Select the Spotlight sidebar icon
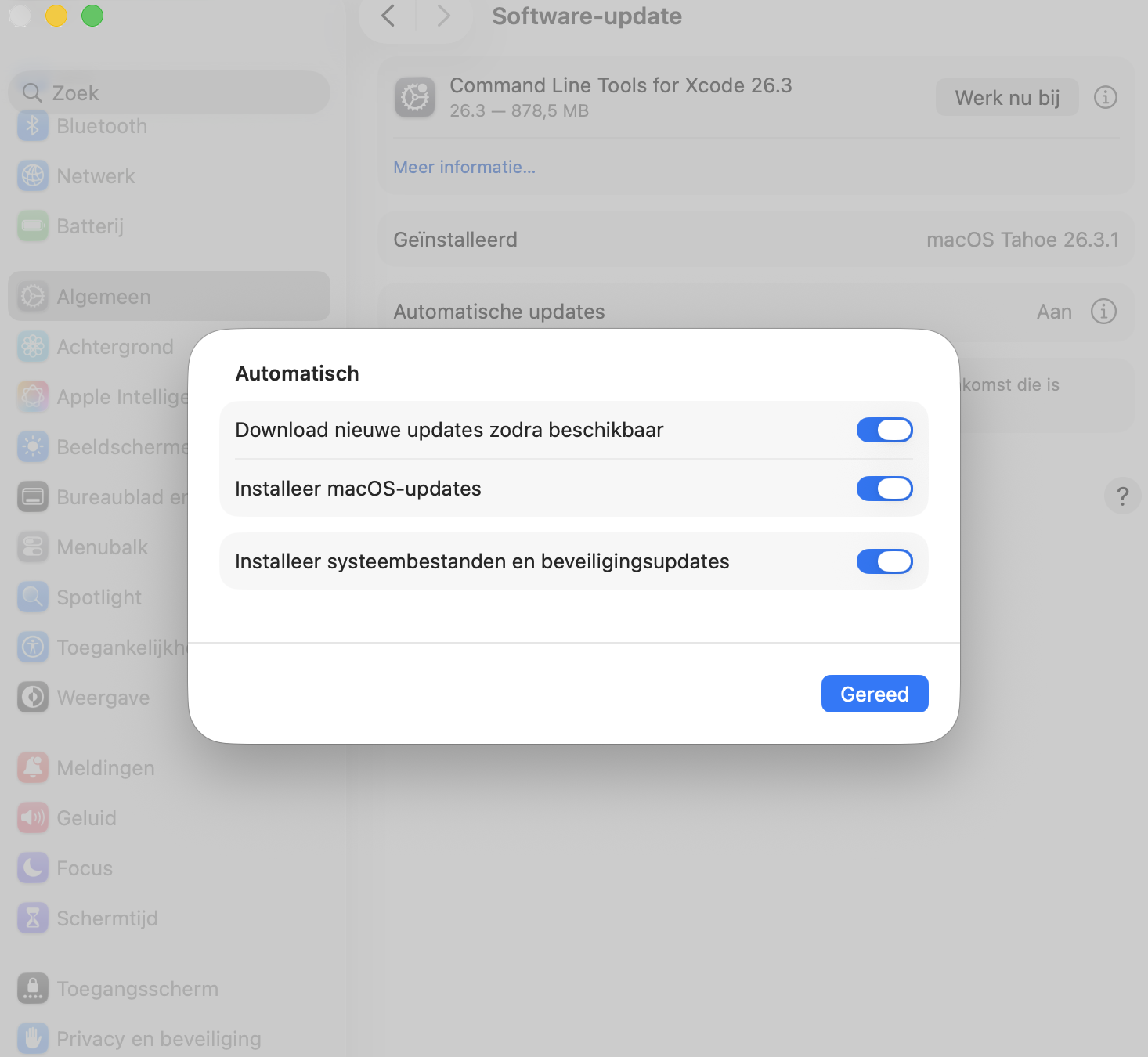This screenshot has height=1057, width=1148. pos(99,597)
